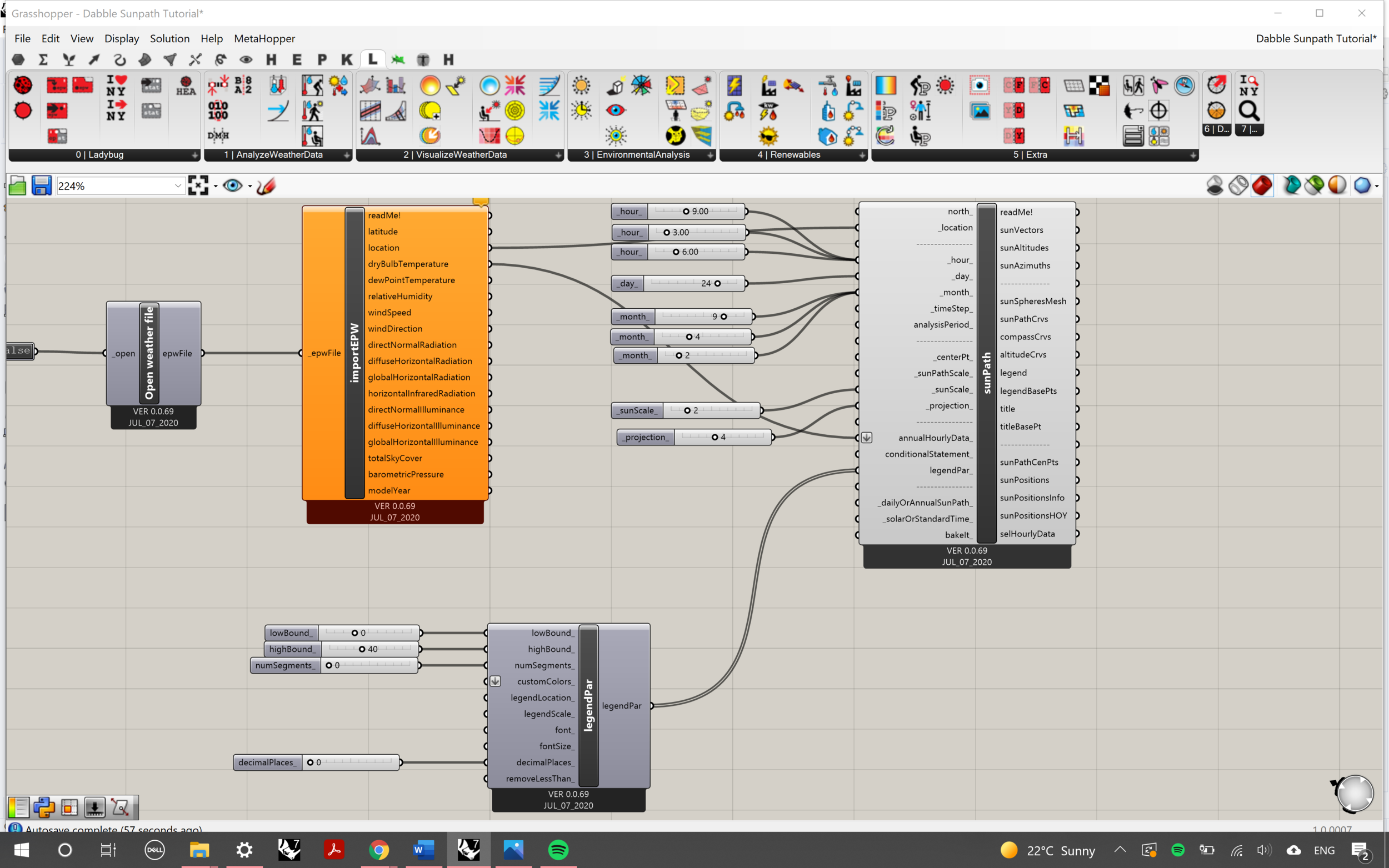Click the open file folder icon
Viewport: 1389px width, 868px height.
tap(17, 186)
